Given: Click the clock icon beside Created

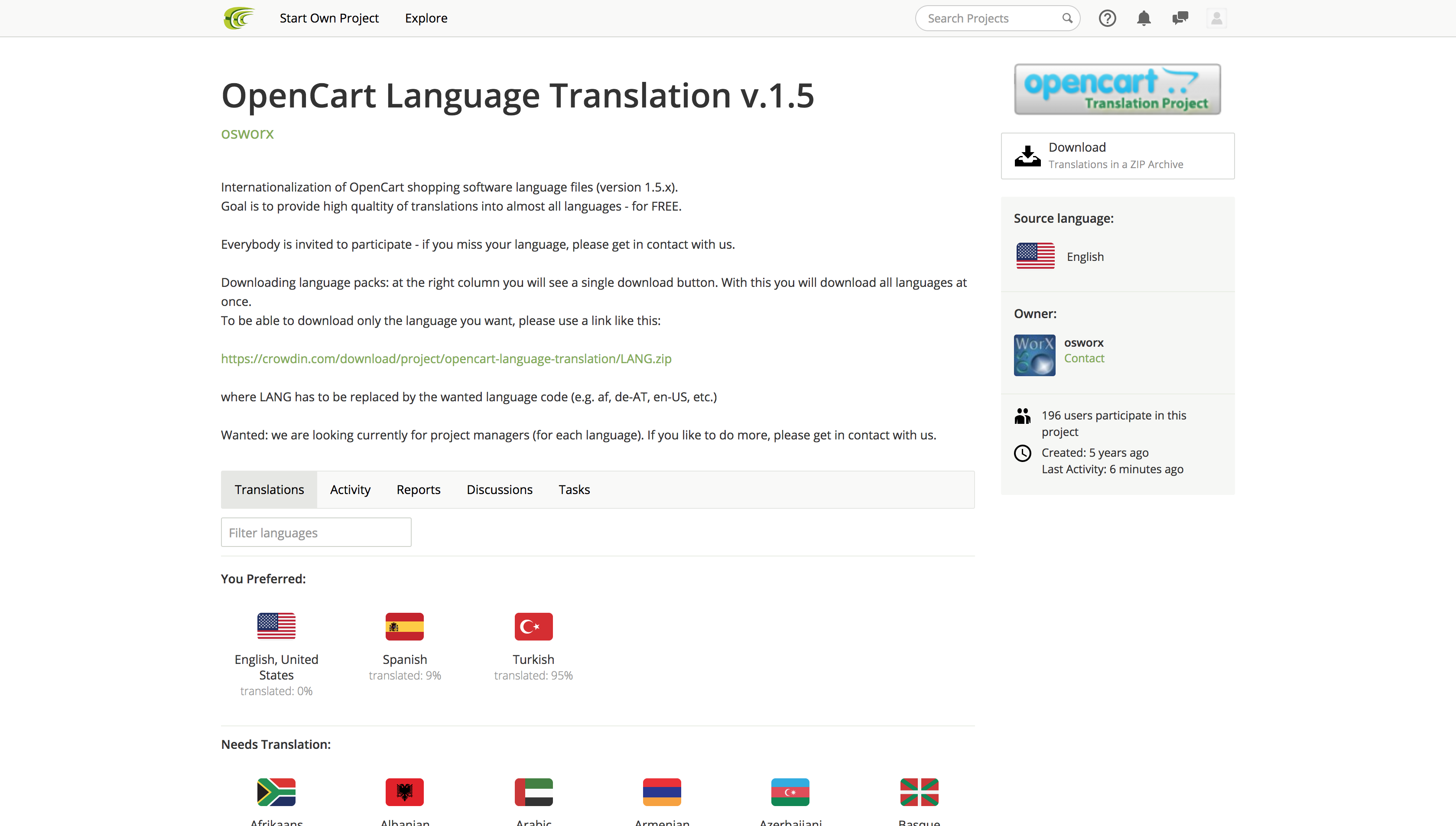Looking at the screenshot, I should [1022, 453].
